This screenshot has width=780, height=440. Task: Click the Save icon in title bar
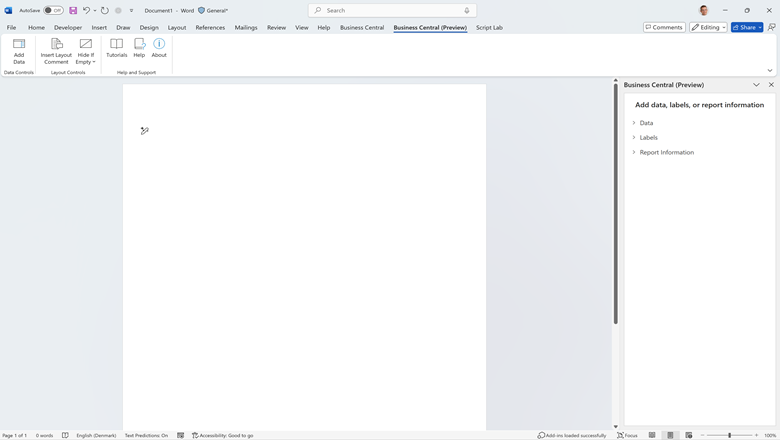pos(73,10)
